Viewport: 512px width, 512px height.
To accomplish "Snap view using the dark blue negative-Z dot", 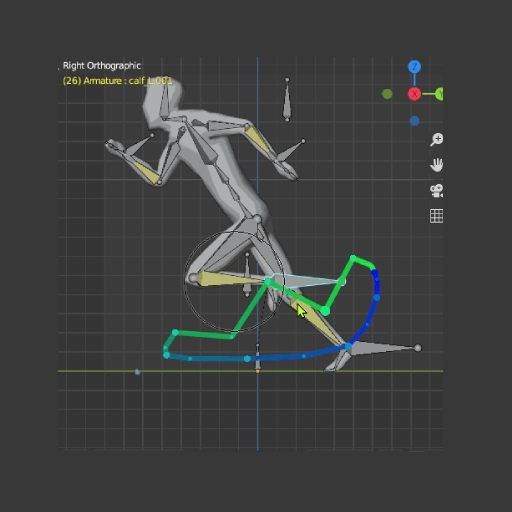I will tap(414, 121).
